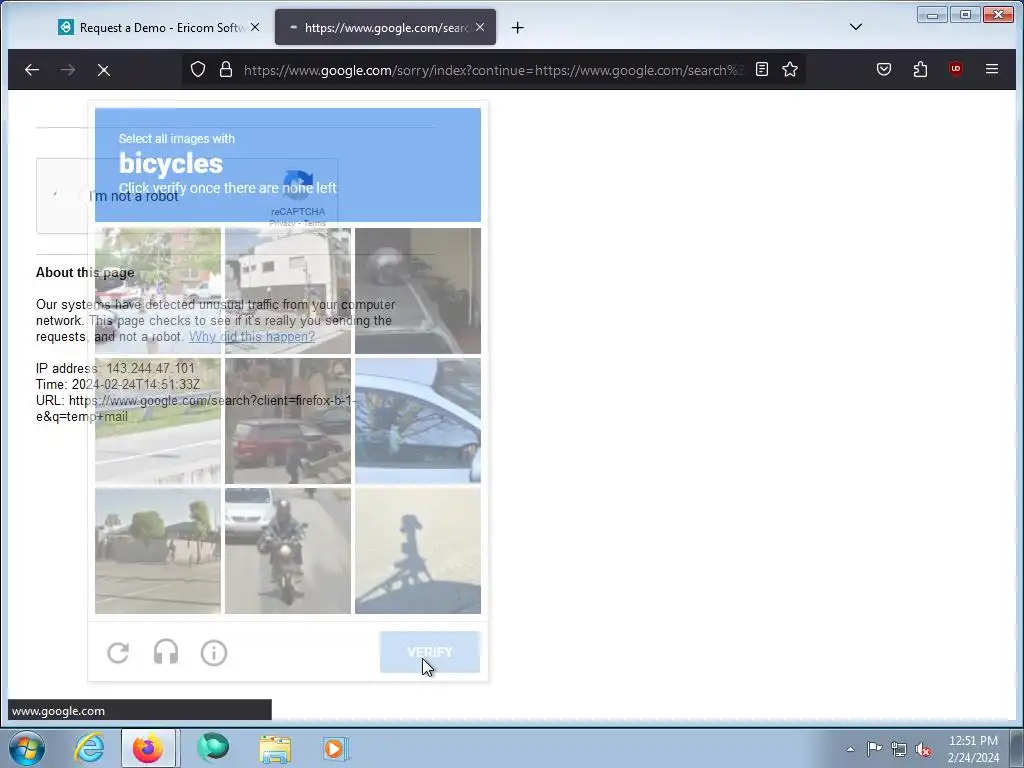Click the URL address bar field
This screenshot has height=768, width=1024.
point(493,70)
